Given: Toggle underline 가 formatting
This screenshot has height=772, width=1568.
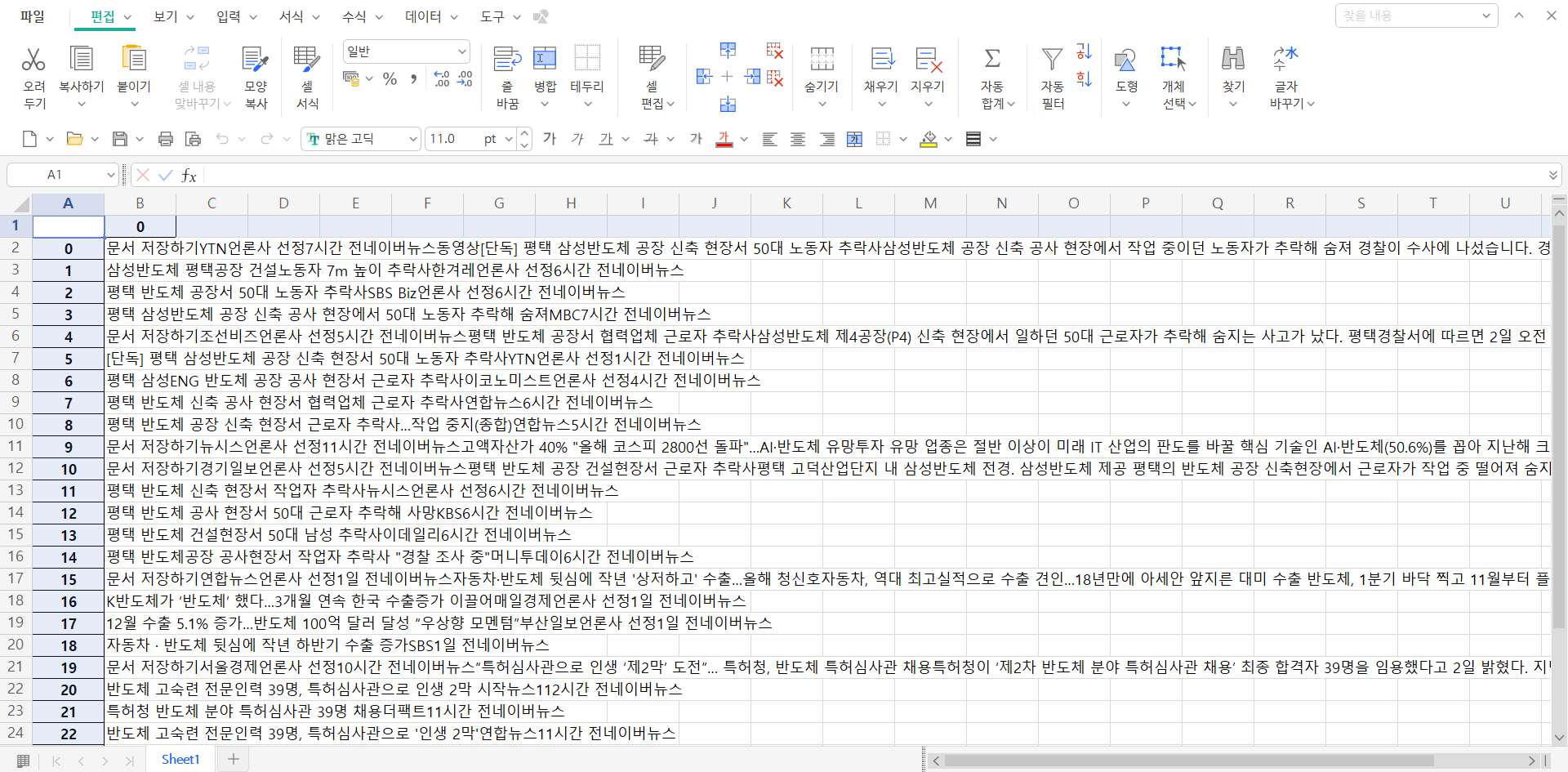Looking at the screenshot, I should click(x=606, y=139).
